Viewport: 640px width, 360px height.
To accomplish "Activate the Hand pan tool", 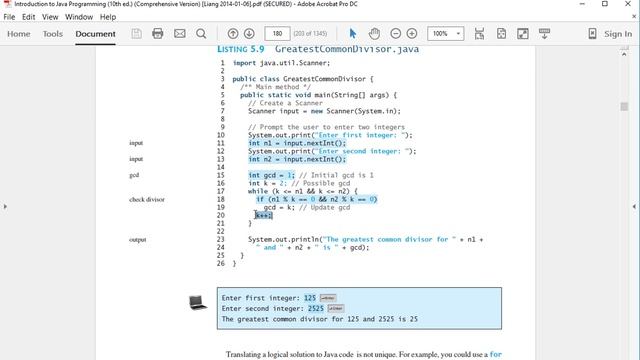I will point(374,33).
